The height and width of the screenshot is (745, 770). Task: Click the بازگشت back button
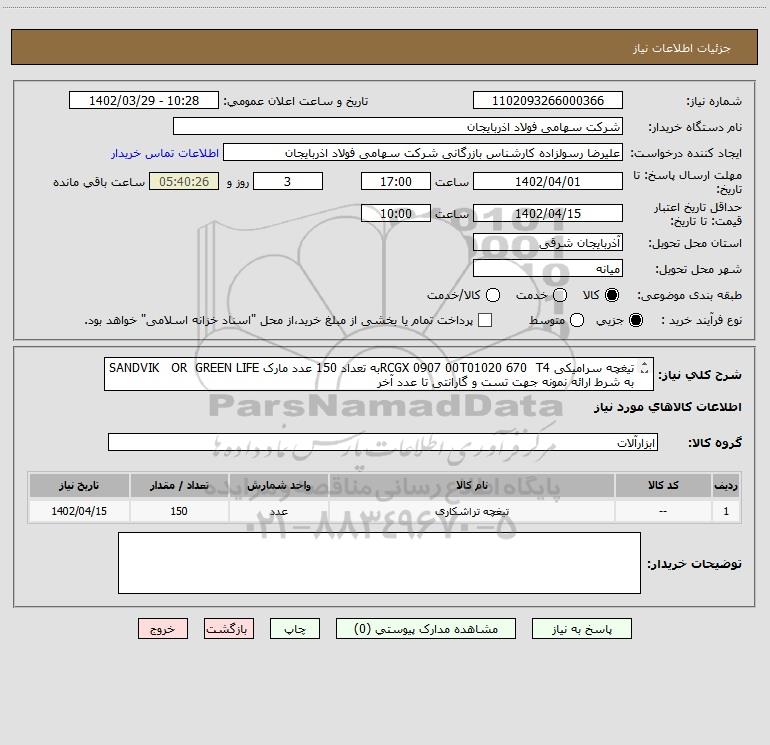pos(229,629)
